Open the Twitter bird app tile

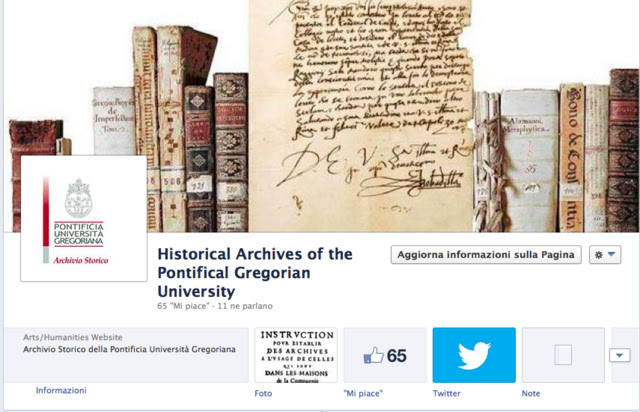pyautogui.click(x=474, y=355)
